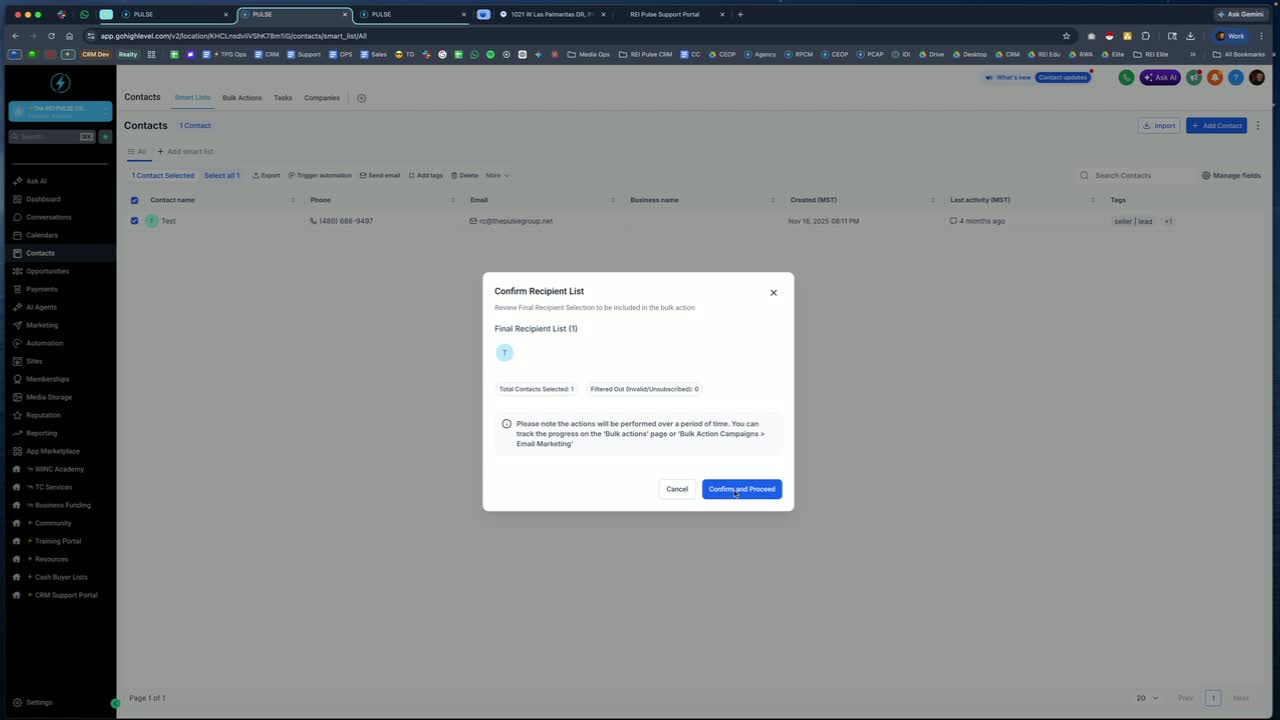Open the orange notifications bell
The width and height of the screenshot is (1280, 720).
(x=1215, y=77)
